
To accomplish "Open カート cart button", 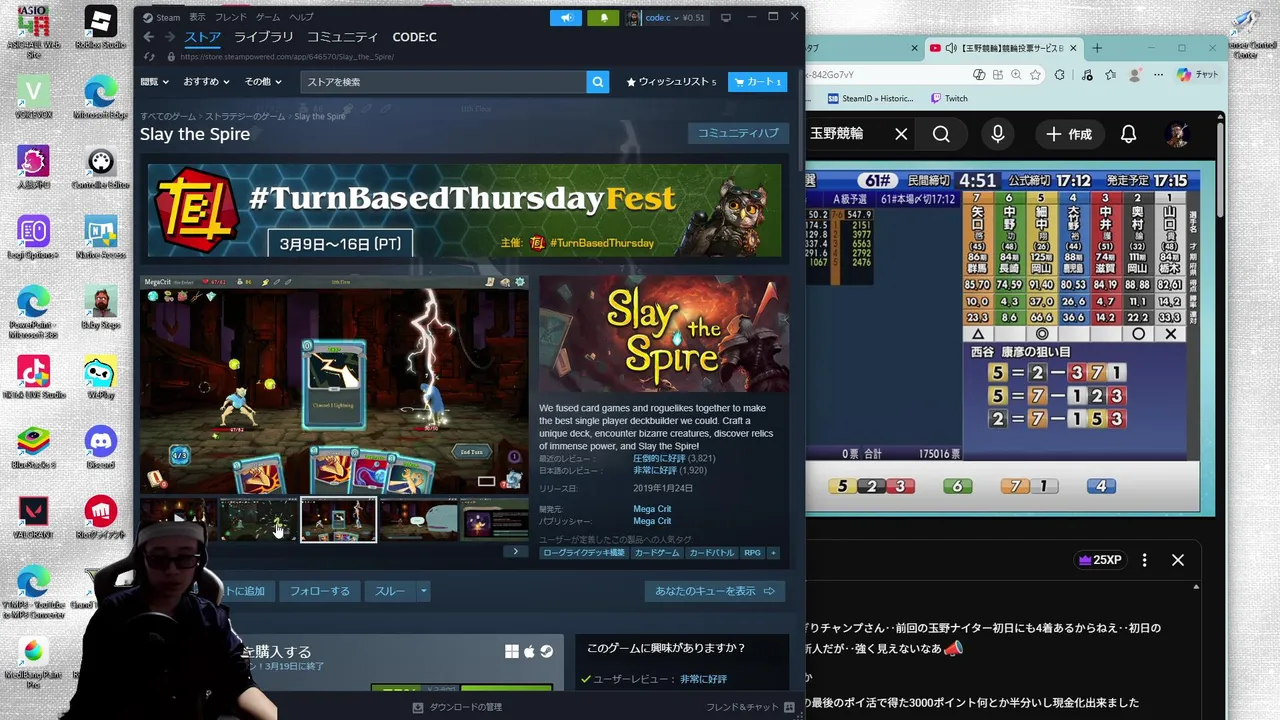I will point(757,82).
